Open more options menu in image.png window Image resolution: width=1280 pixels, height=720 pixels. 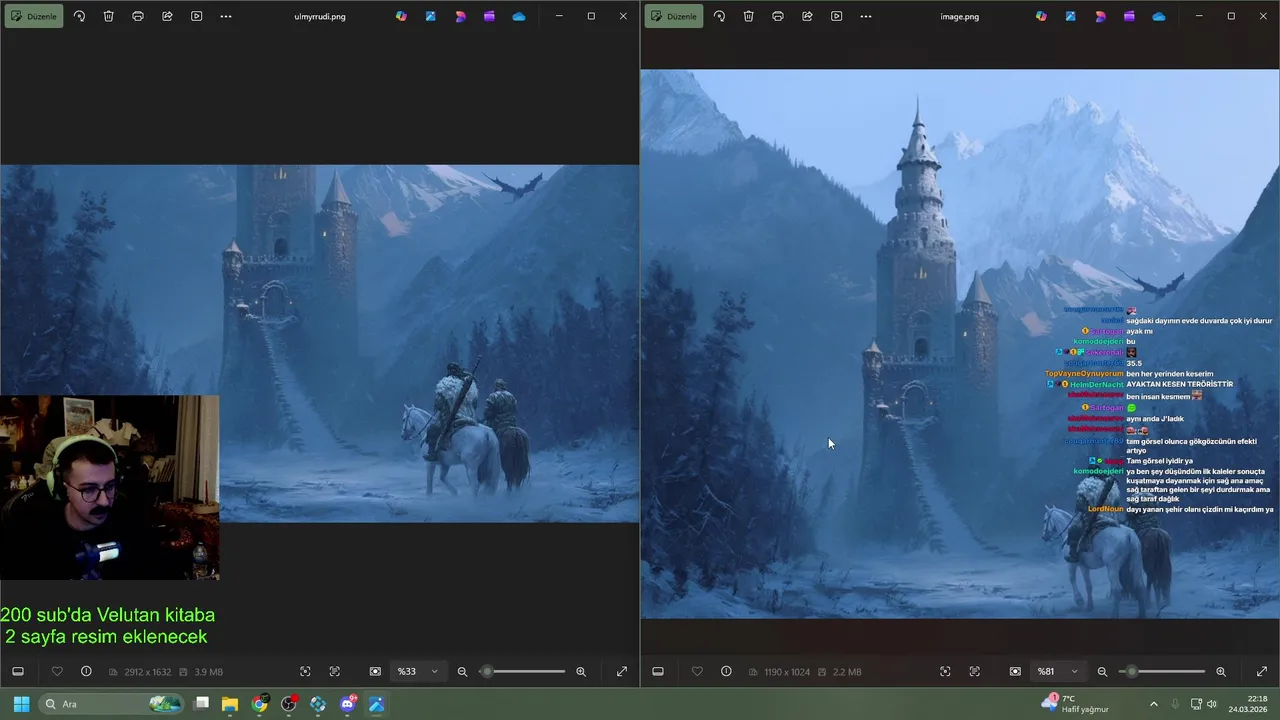(x=866, y=16)
